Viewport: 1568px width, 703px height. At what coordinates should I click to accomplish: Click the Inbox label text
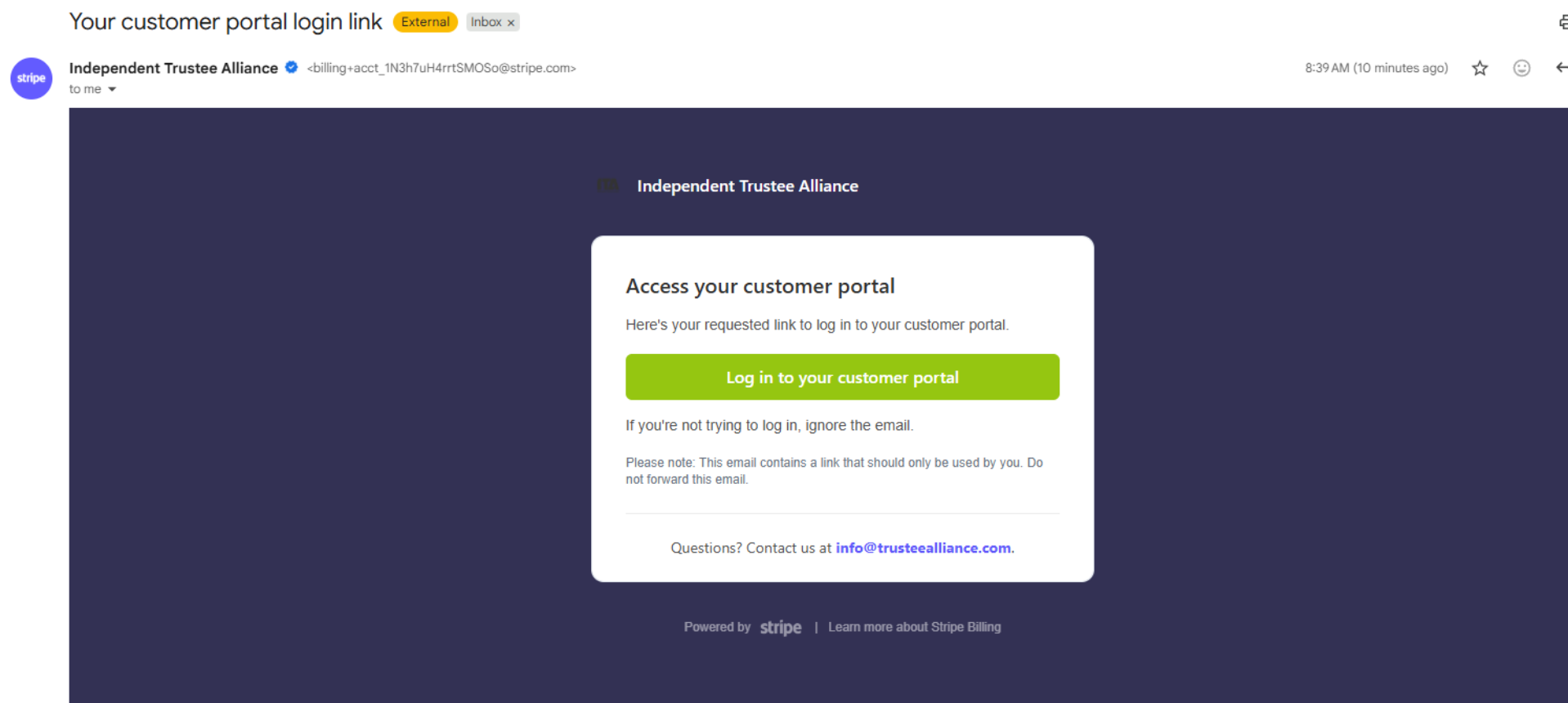tap(486, 22)
